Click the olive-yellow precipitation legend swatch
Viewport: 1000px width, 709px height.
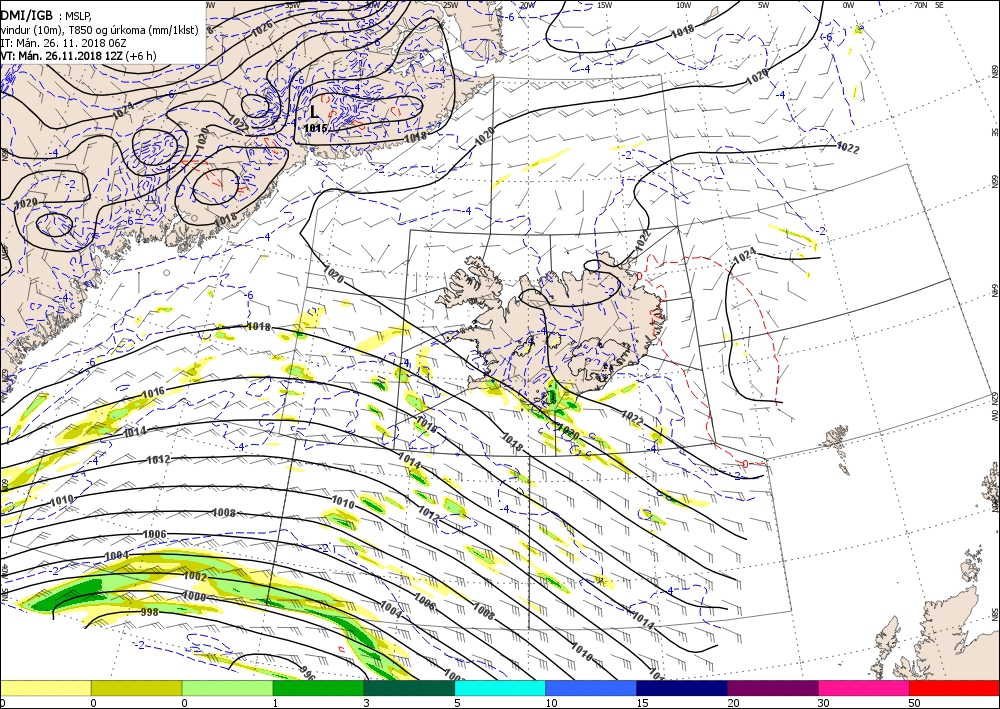[136, 688]
